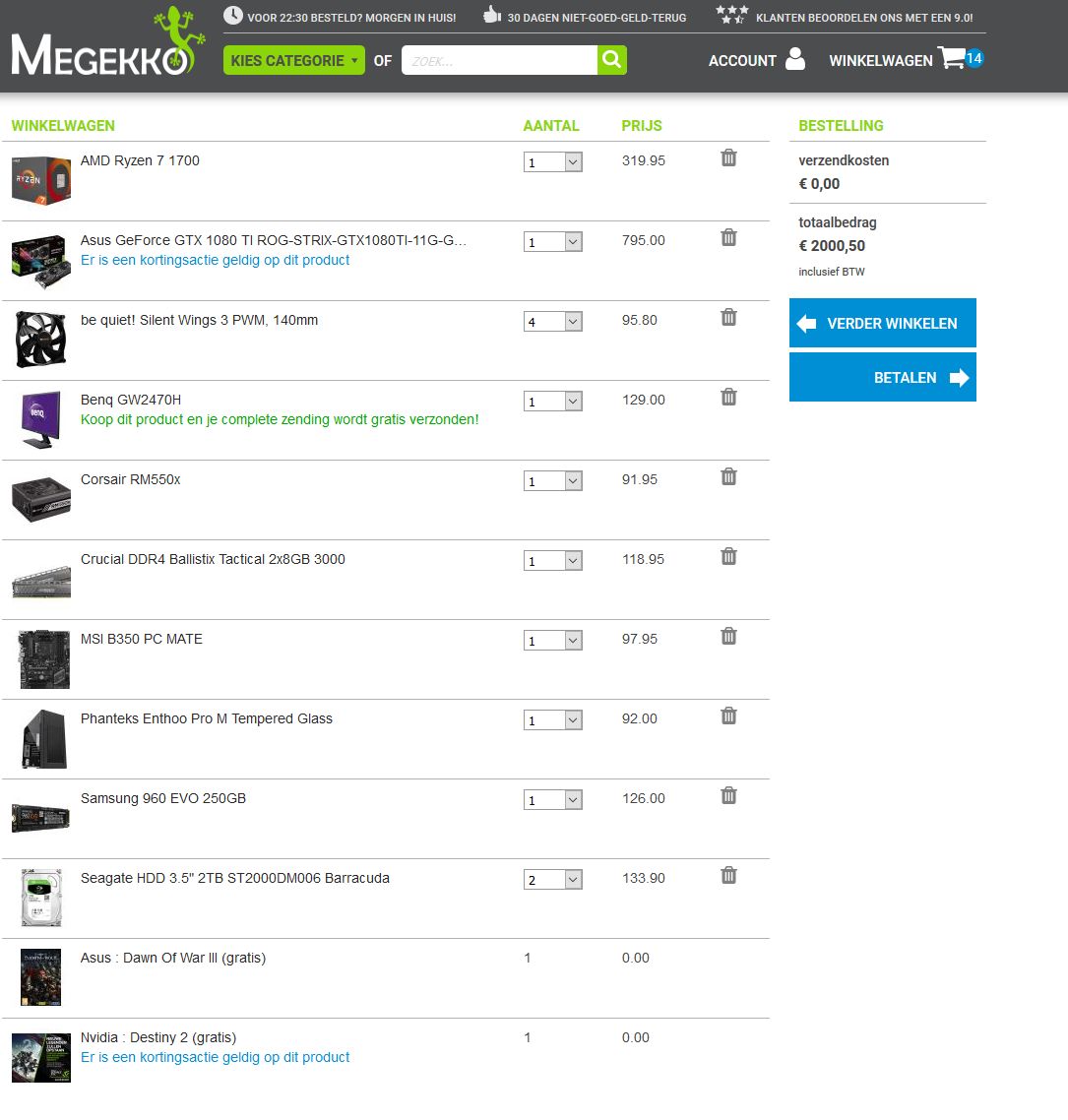The width and height of the screenshot is (1068, 1120).
Task: Click the clock icon delivery notice
Action: pyautogui.click(x=233, y=15)
